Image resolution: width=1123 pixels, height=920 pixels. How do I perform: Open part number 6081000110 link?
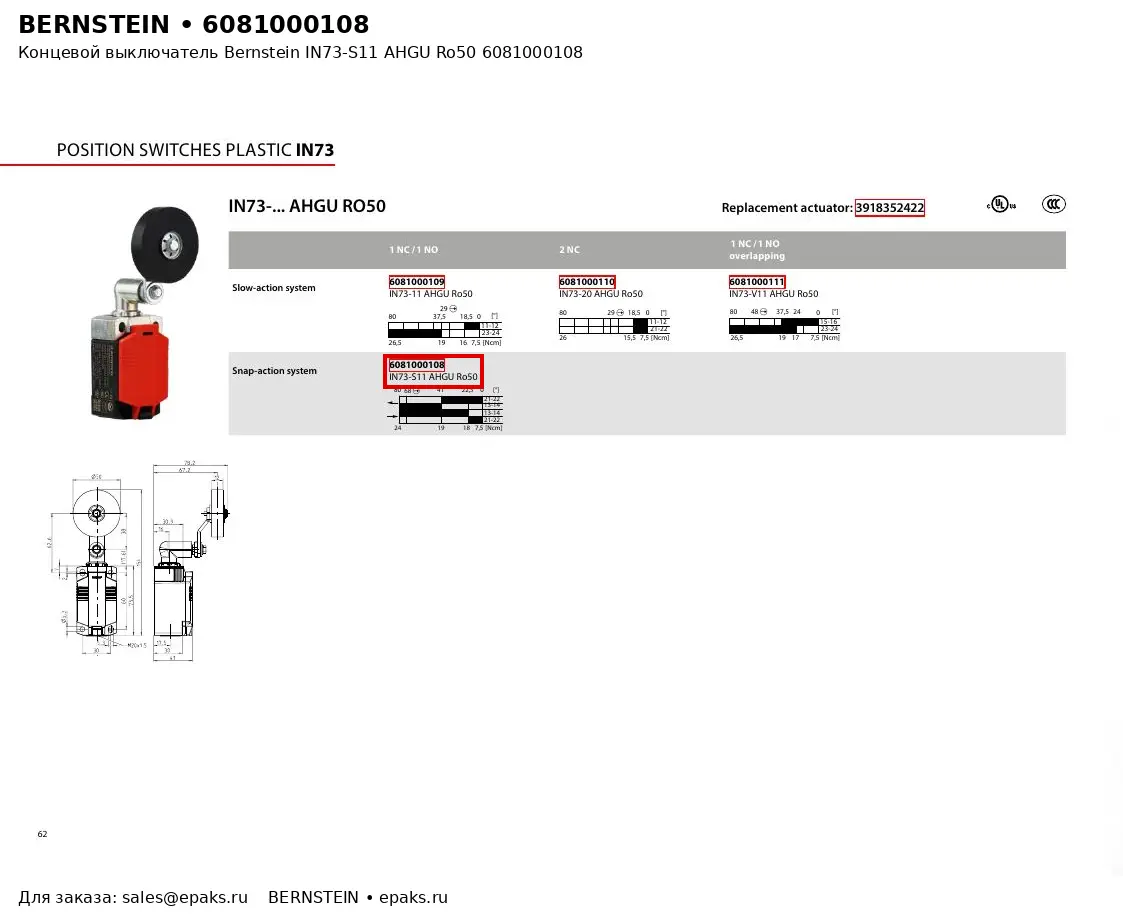pos(587,281)
